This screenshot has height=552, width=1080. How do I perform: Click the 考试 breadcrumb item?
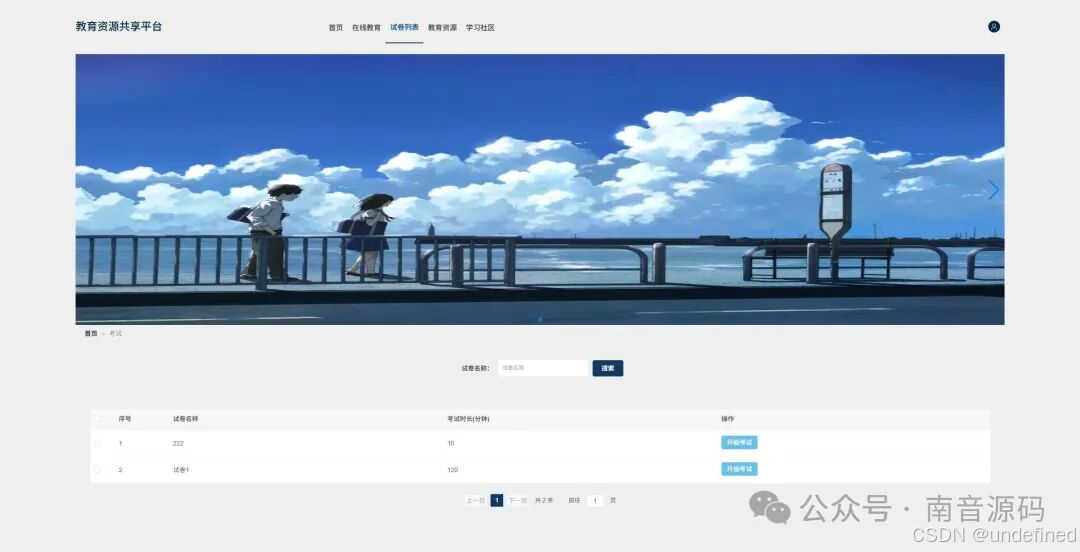click(x=115, y=334)
